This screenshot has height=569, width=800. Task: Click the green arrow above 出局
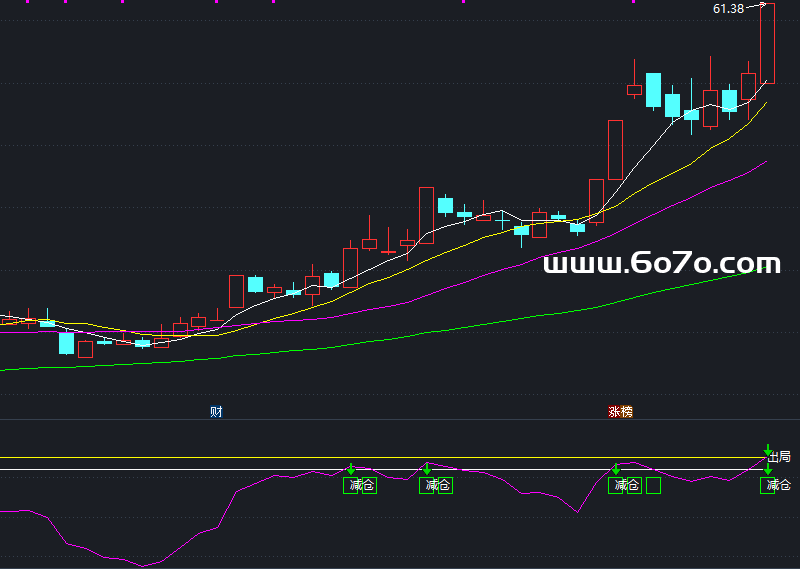[x=768, y=450]
